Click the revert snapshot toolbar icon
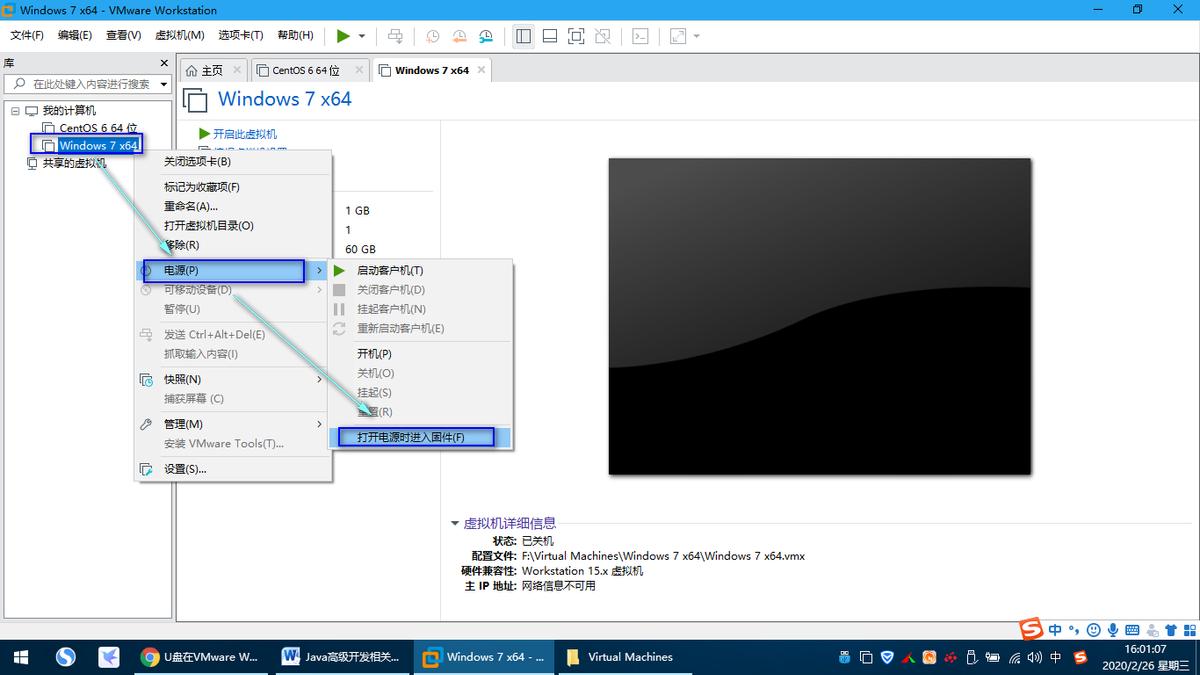The height and width of the screenshot is (675, 1200). (x=459, y=36)
